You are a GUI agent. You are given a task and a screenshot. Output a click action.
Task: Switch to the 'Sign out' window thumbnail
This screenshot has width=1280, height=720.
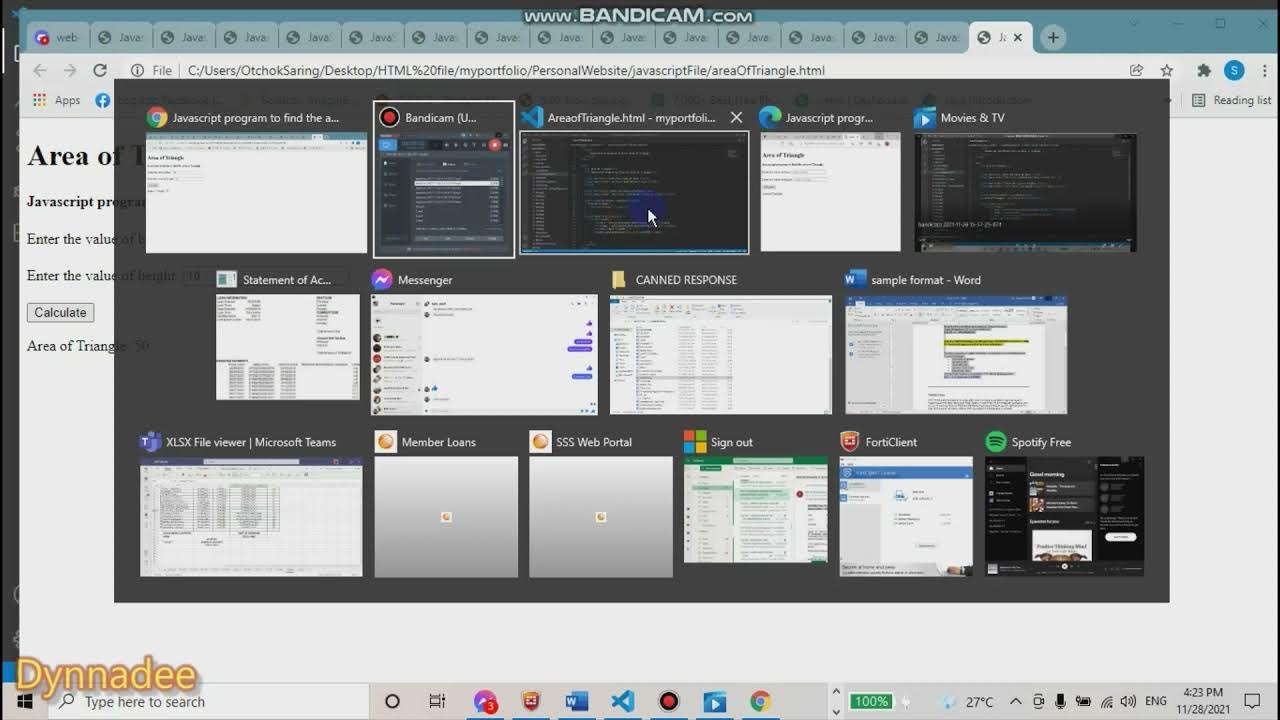pos(755,497)
